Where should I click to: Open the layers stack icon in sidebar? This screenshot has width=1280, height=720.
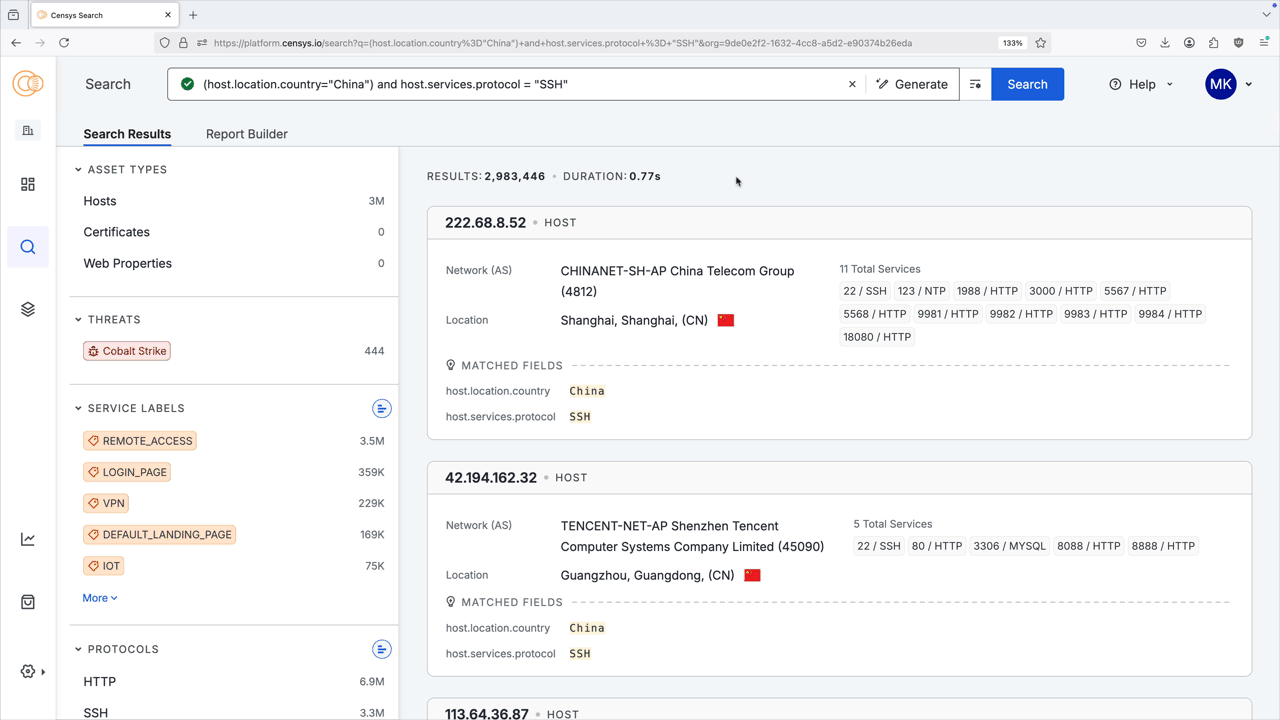coord(28,309)
